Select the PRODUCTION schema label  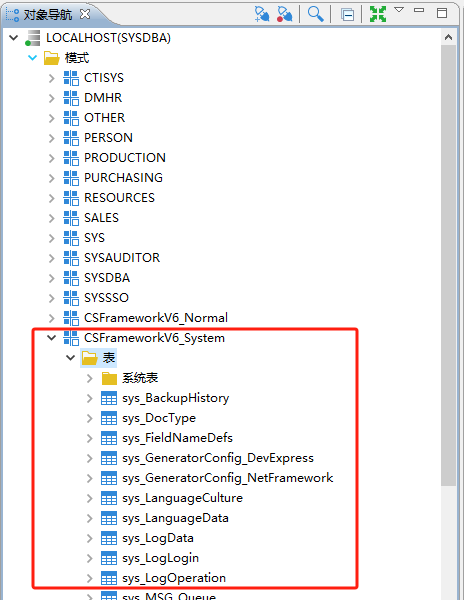[125, 158]
